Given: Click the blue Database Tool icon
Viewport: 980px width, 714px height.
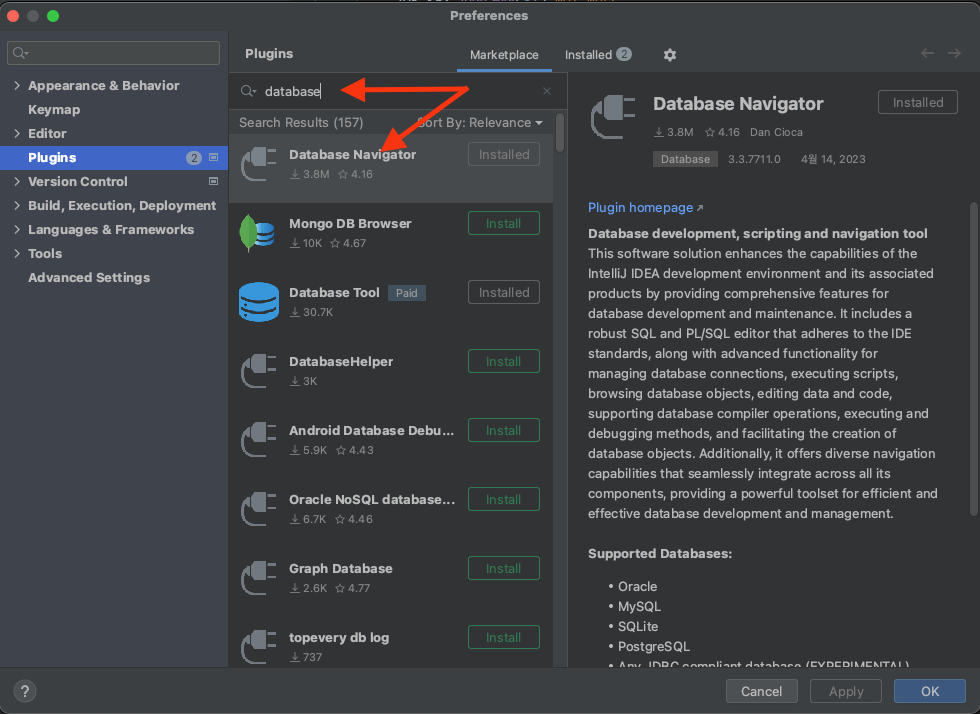Looking at the screenshot, I should (259, 302).
